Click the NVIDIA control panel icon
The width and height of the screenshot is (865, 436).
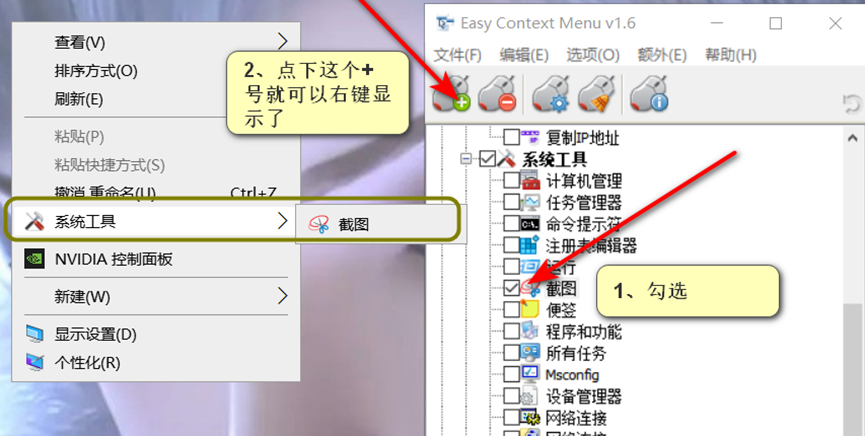(x=34, y=259)
